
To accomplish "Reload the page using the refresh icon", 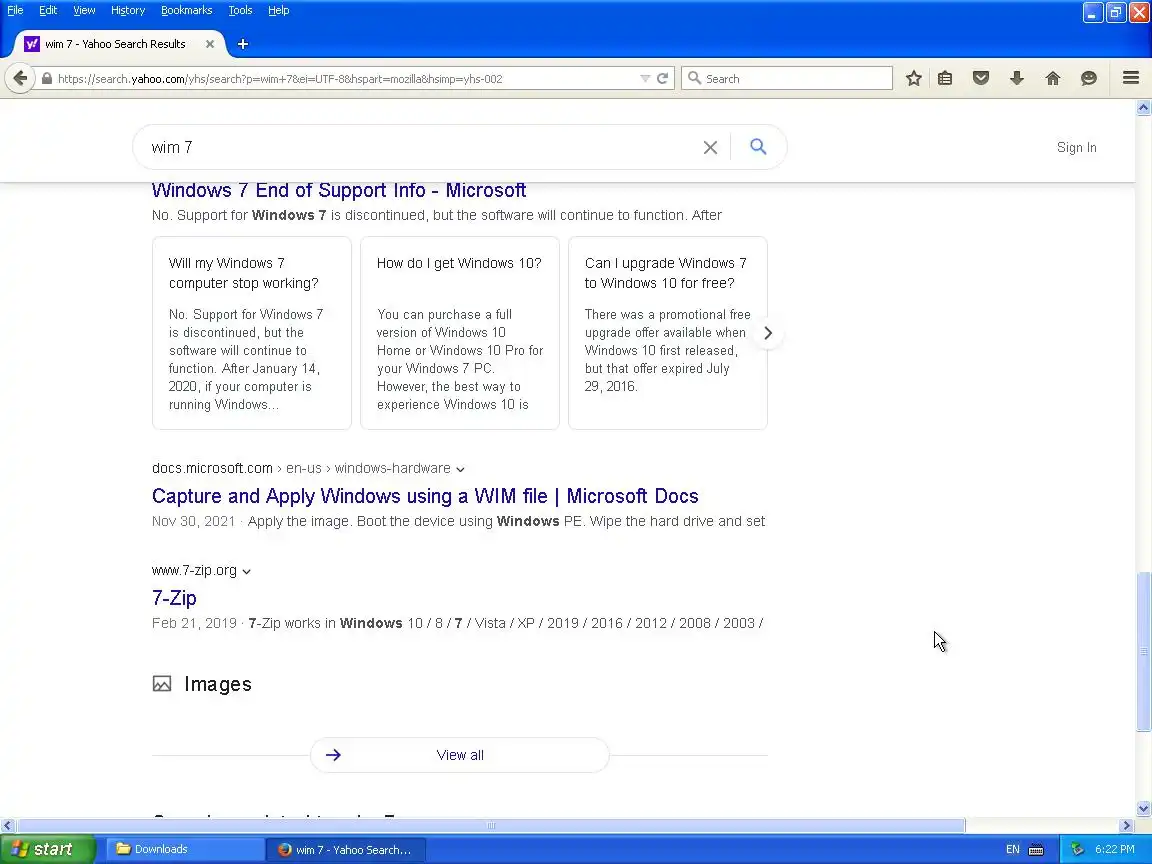I will pyautogui.click(x=662, y=79).
